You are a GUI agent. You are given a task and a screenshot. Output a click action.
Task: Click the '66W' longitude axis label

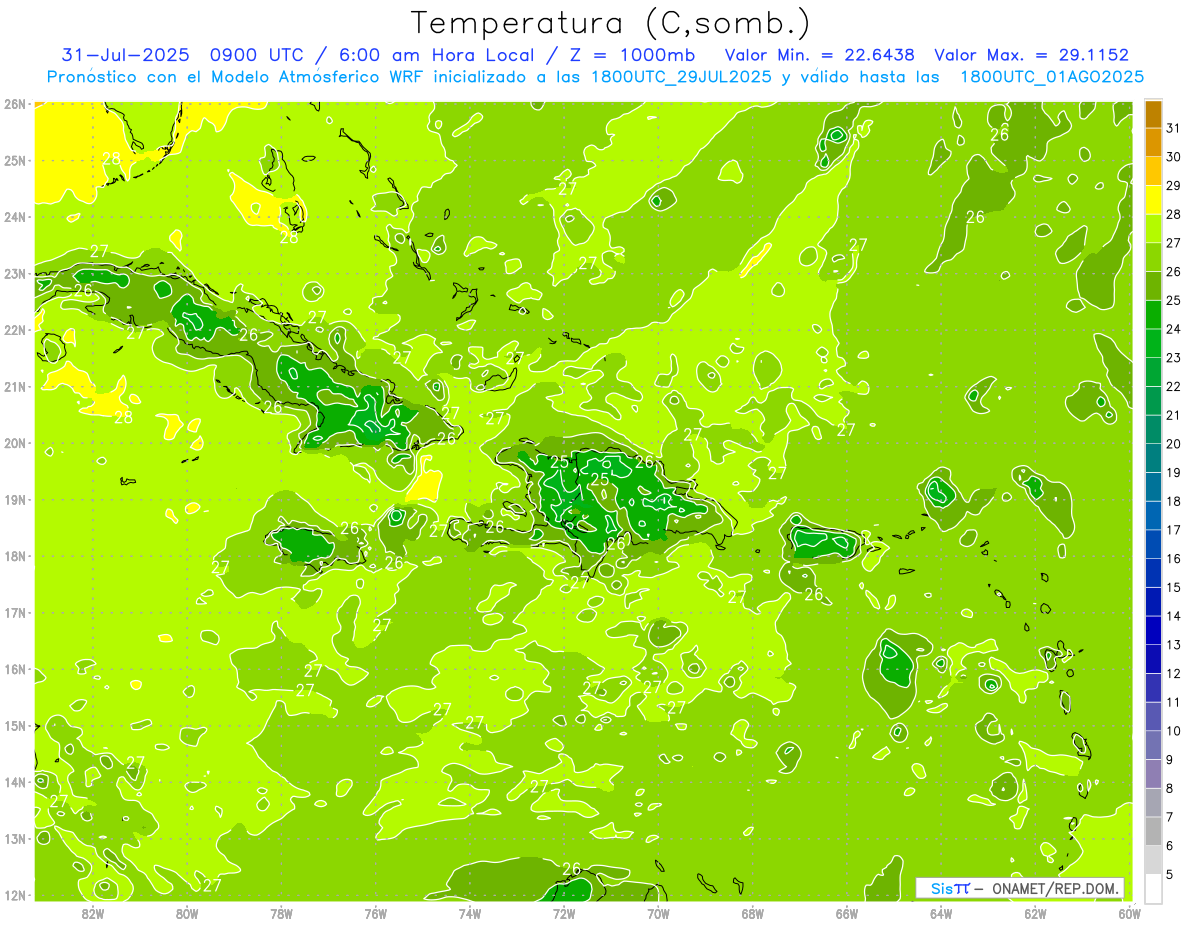coord(847,913)
